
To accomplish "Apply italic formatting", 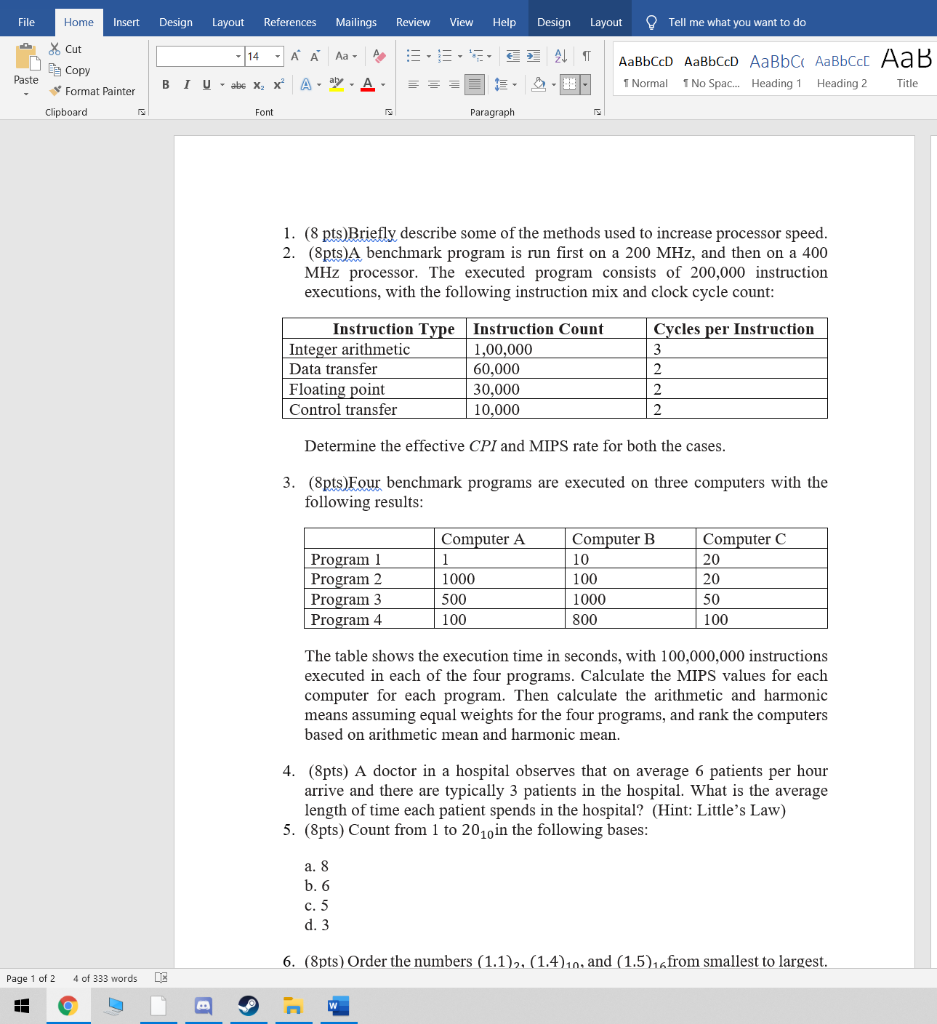I will [x=186, y=85].
